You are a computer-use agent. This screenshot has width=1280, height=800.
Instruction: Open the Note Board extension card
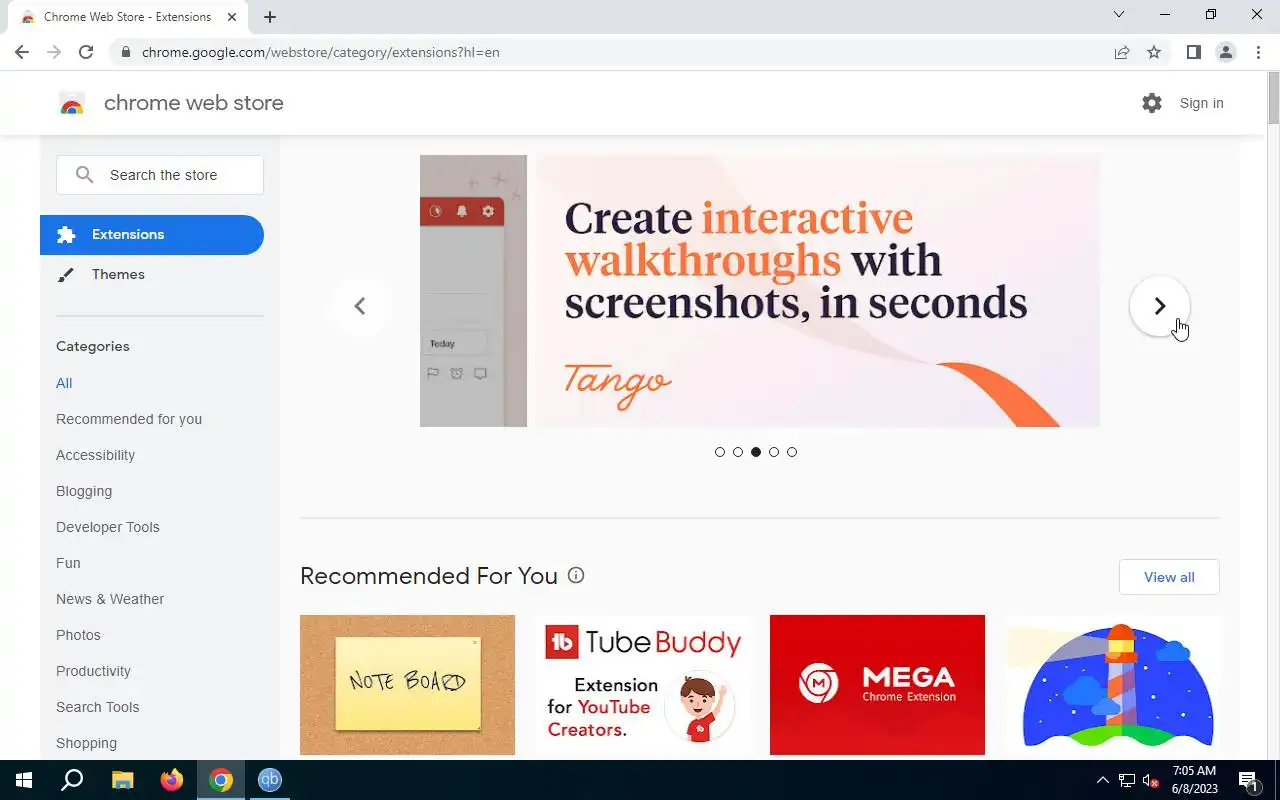407,685
